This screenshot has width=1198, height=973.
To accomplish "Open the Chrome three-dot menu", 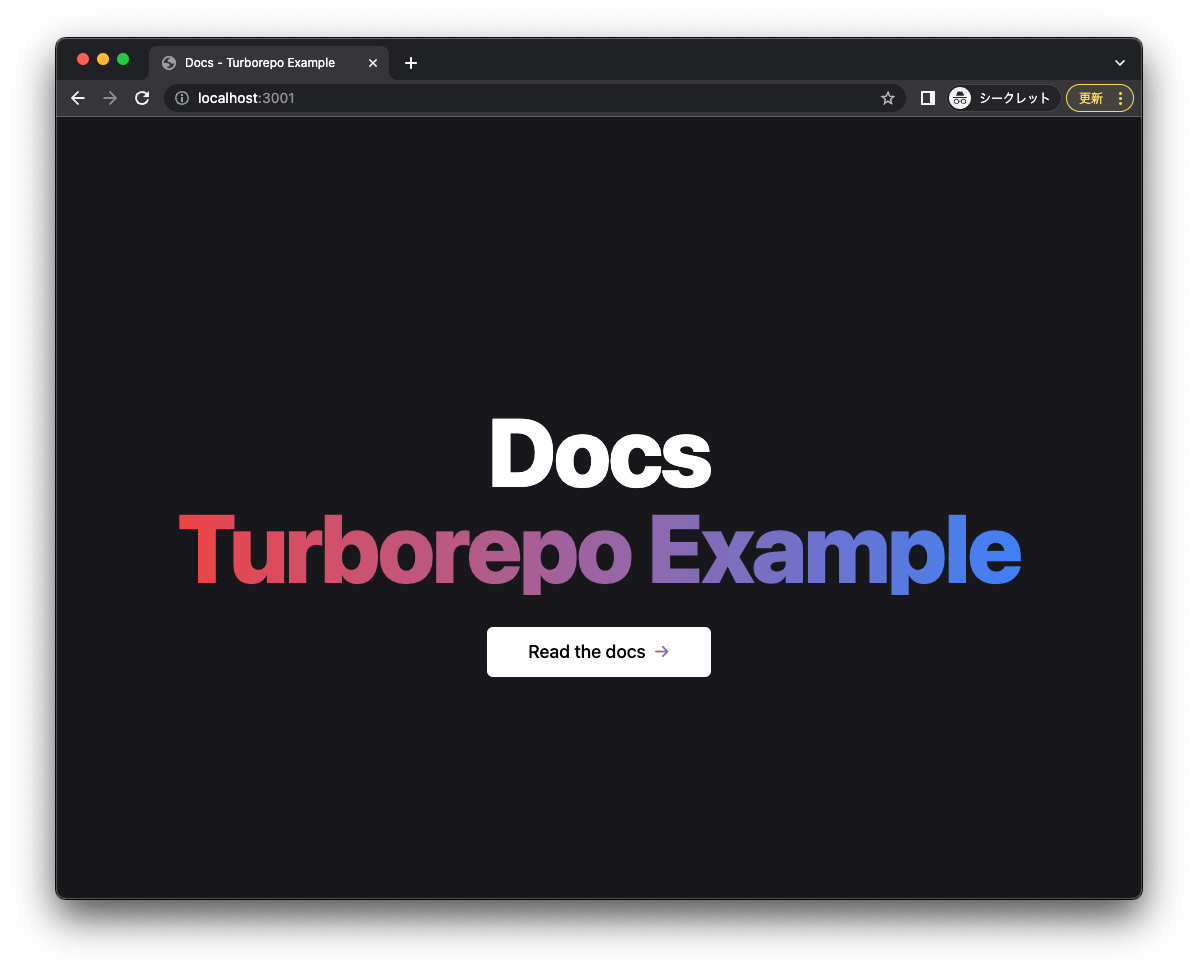I will [1120, 98].
